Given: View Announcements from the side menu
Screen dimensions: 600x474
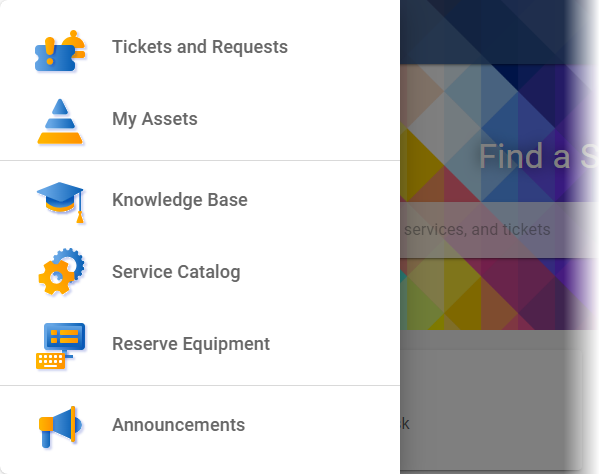Looking at the screenshot, I should (200, 425).
